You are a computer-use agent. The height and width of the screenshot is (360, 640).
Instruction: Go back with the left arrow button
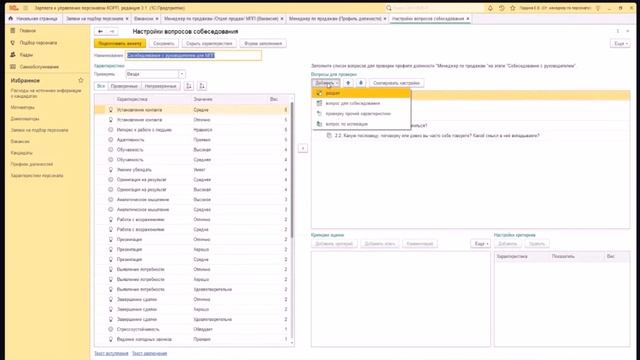click(100, 31)
